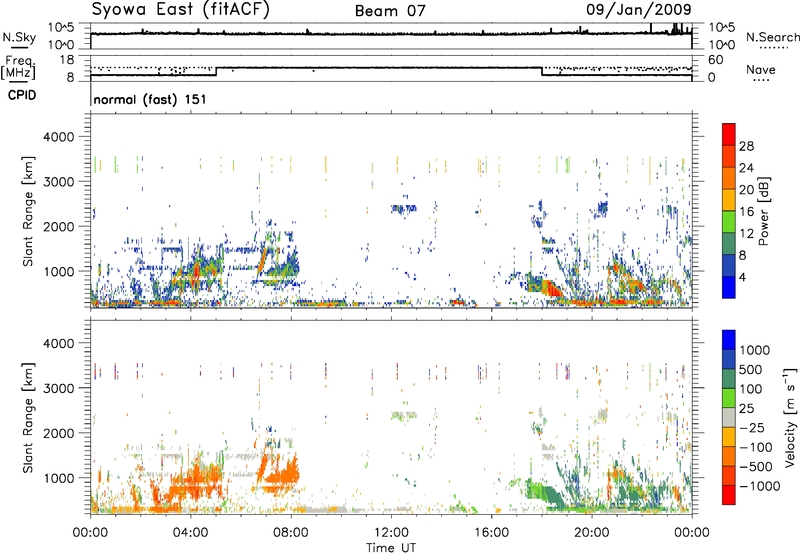Click the '1000' tick on Velocity colorbar
800x554 pixels.
click(x=755, y=350)
